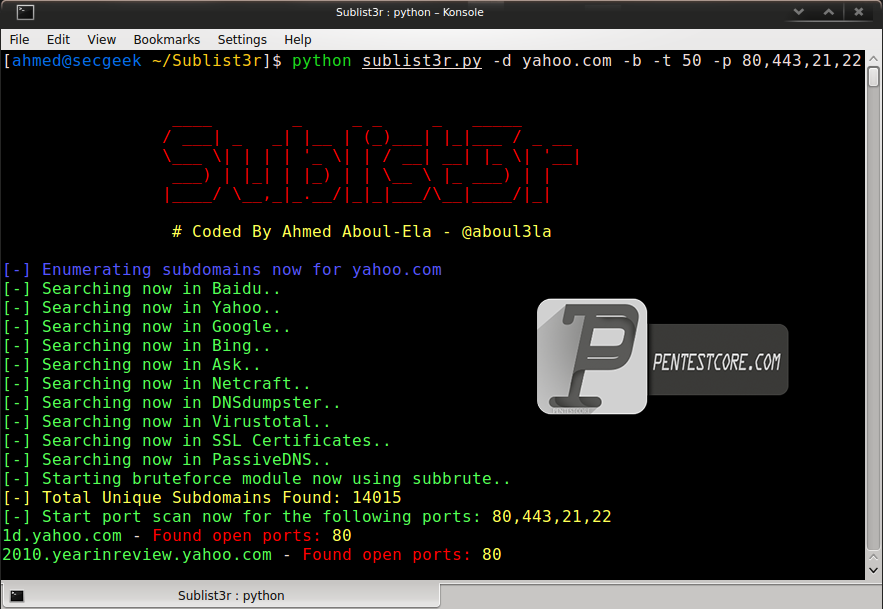Click the '# Coded By Ahmed Aboul-Ela' line
883x609 pixels.
point(362,232)
